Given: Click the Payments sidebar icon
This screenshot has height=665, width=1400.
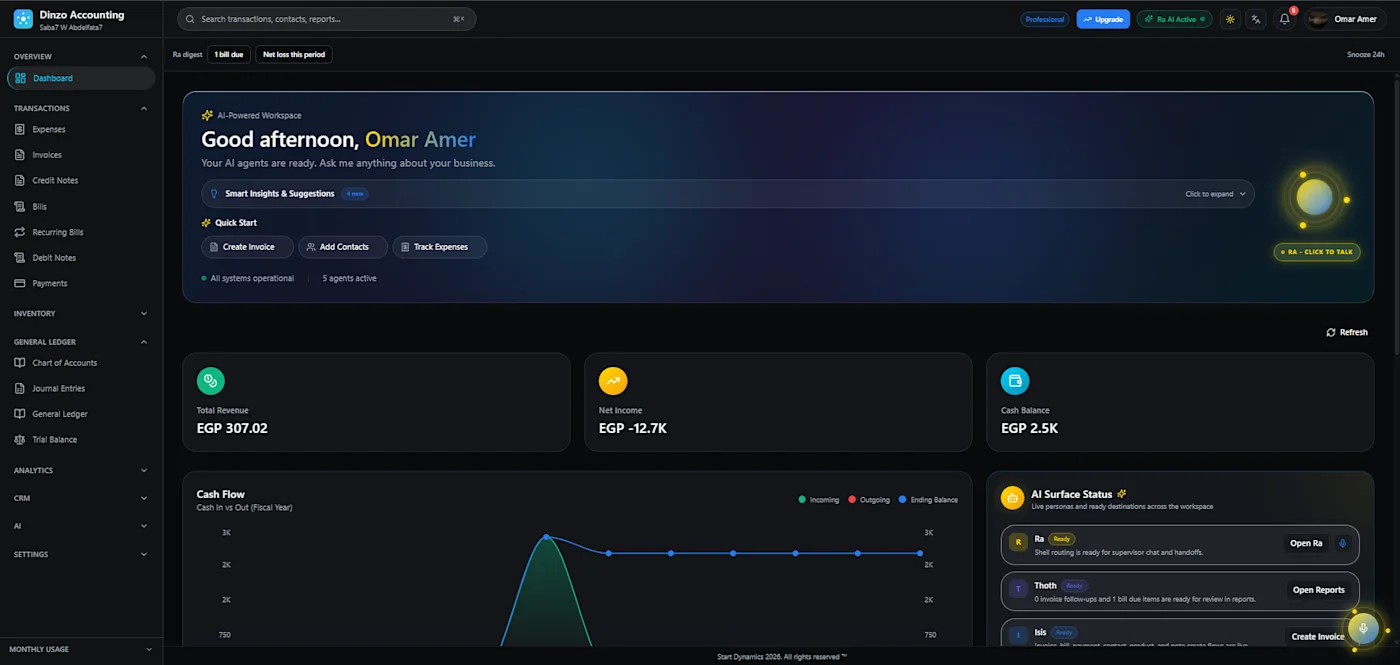Looking at the screenshot, I should pyautogui.click(x=20, y=283).
